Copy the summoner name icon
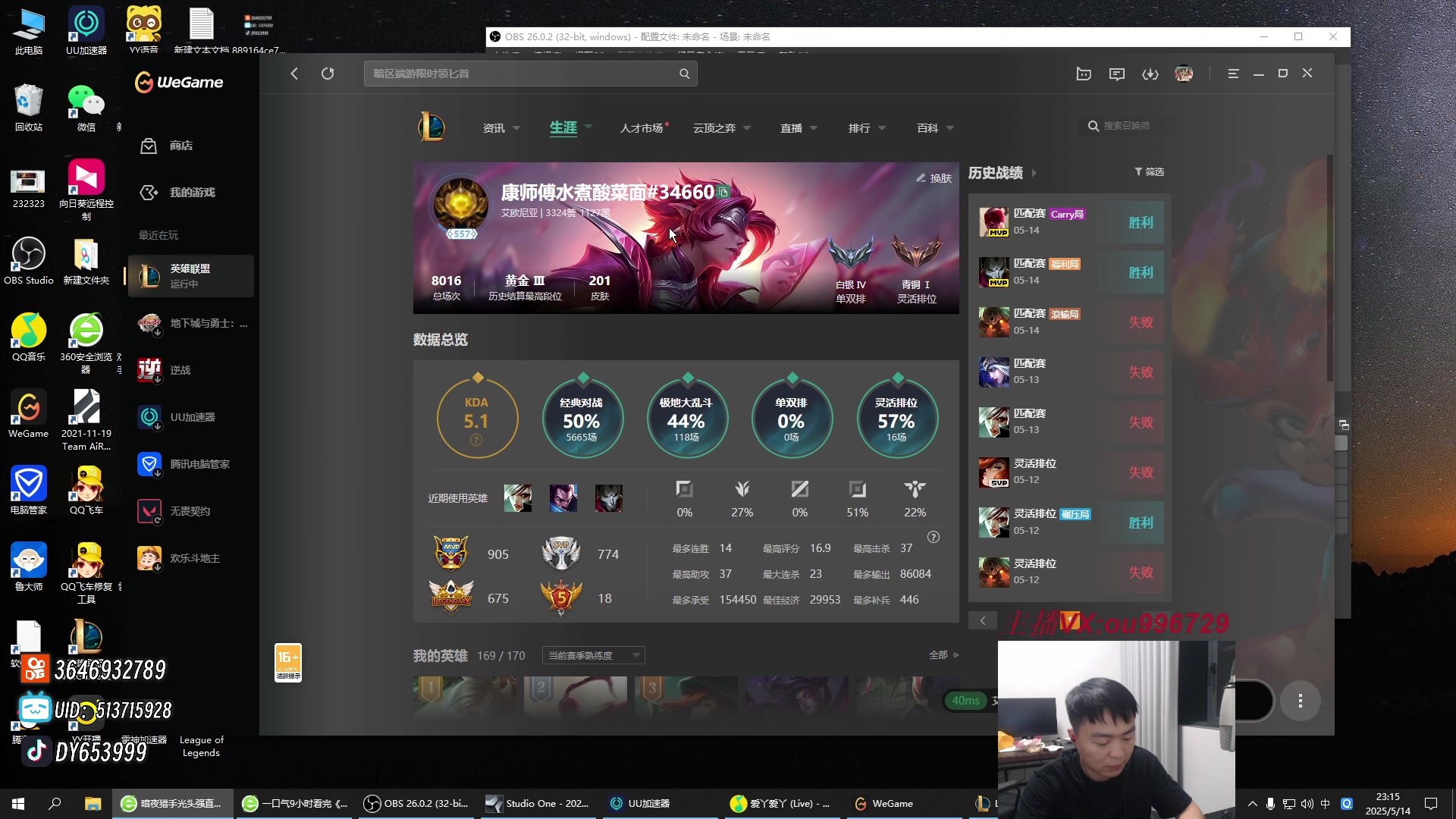The width and height of the screenshot is (1456, 819). (723, 193)
